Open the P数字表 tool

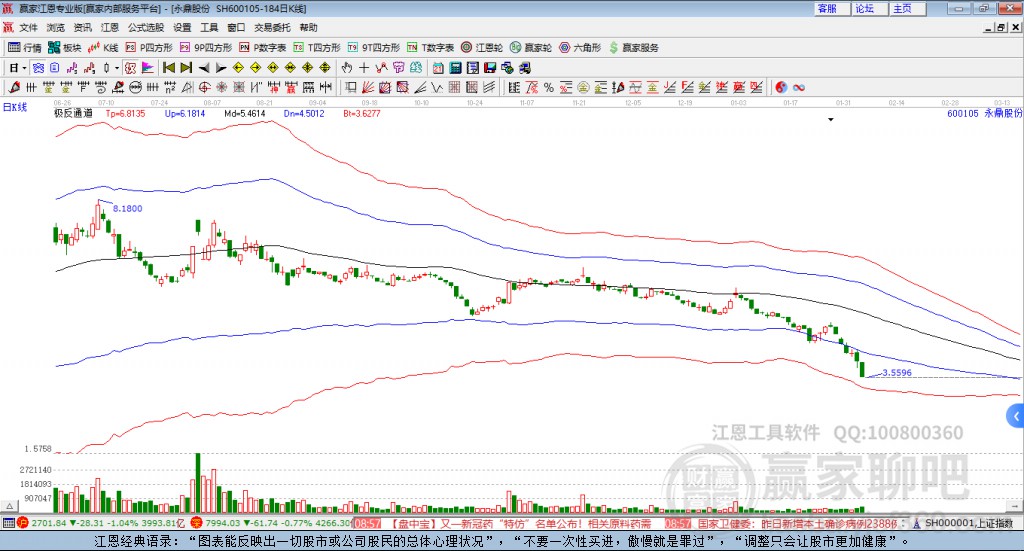pos(263,48)
